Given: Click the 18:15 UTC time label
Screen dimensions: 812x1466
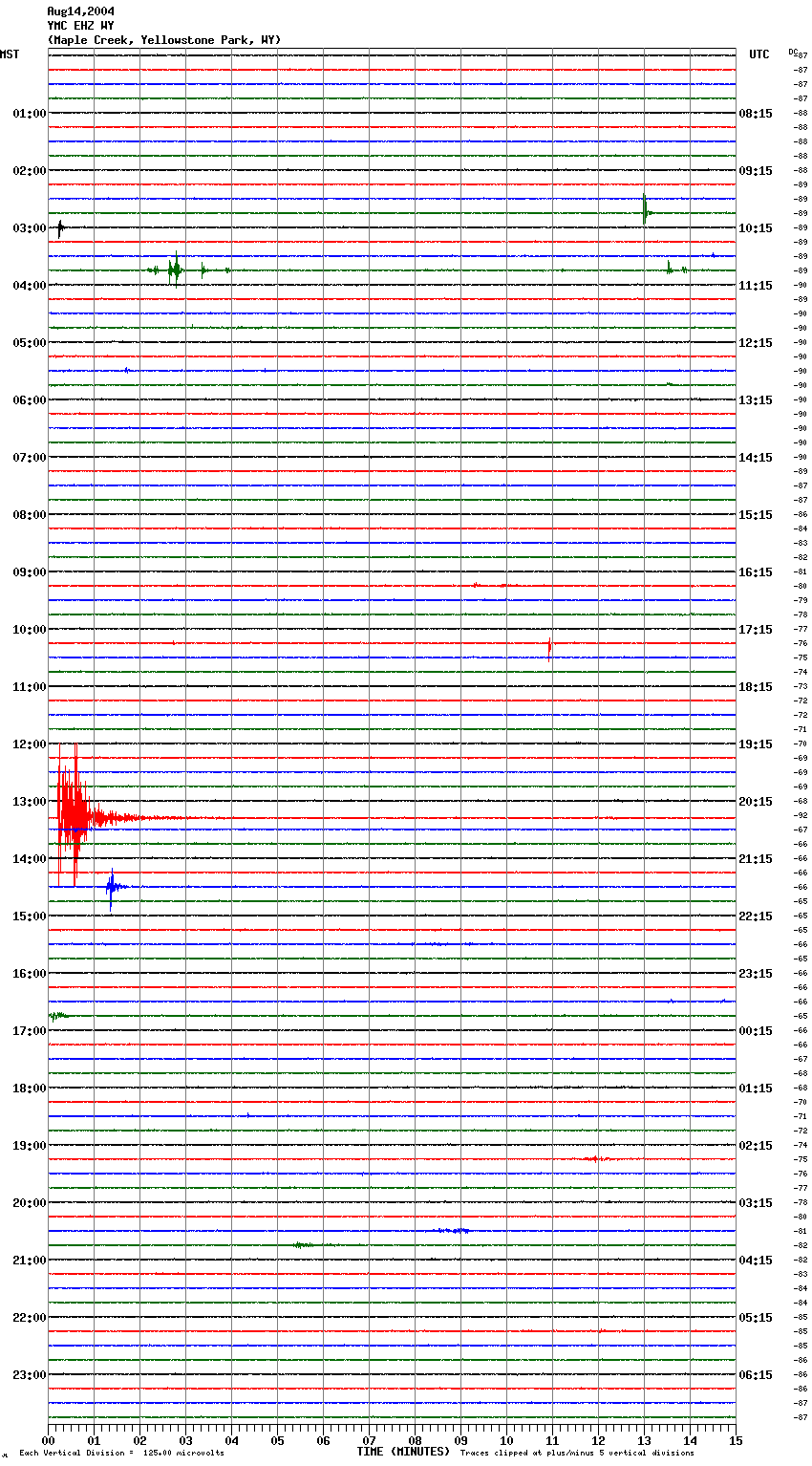Looking at the screenshot, I should 756,687.
